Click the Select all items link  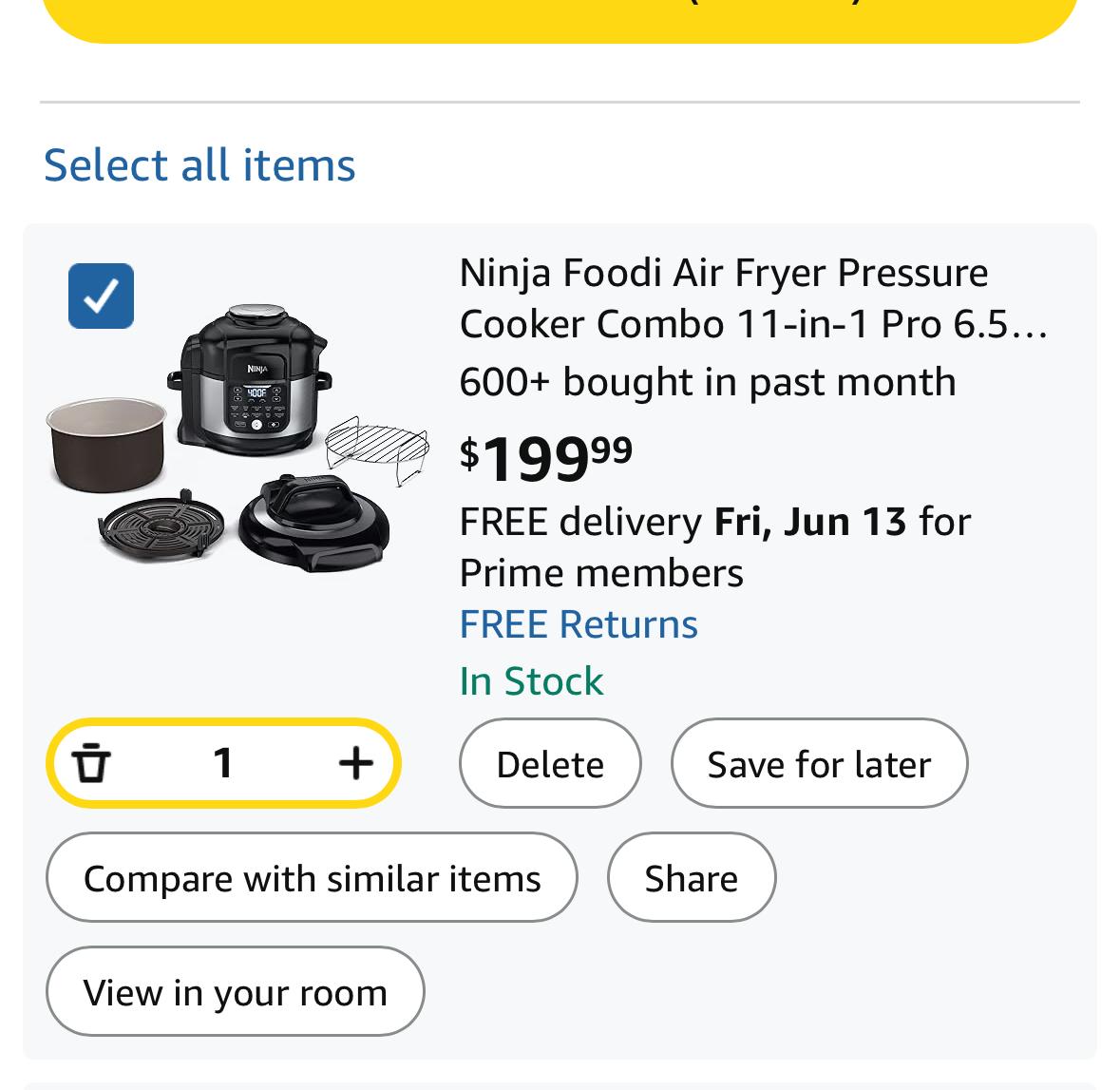pos(199,164)
